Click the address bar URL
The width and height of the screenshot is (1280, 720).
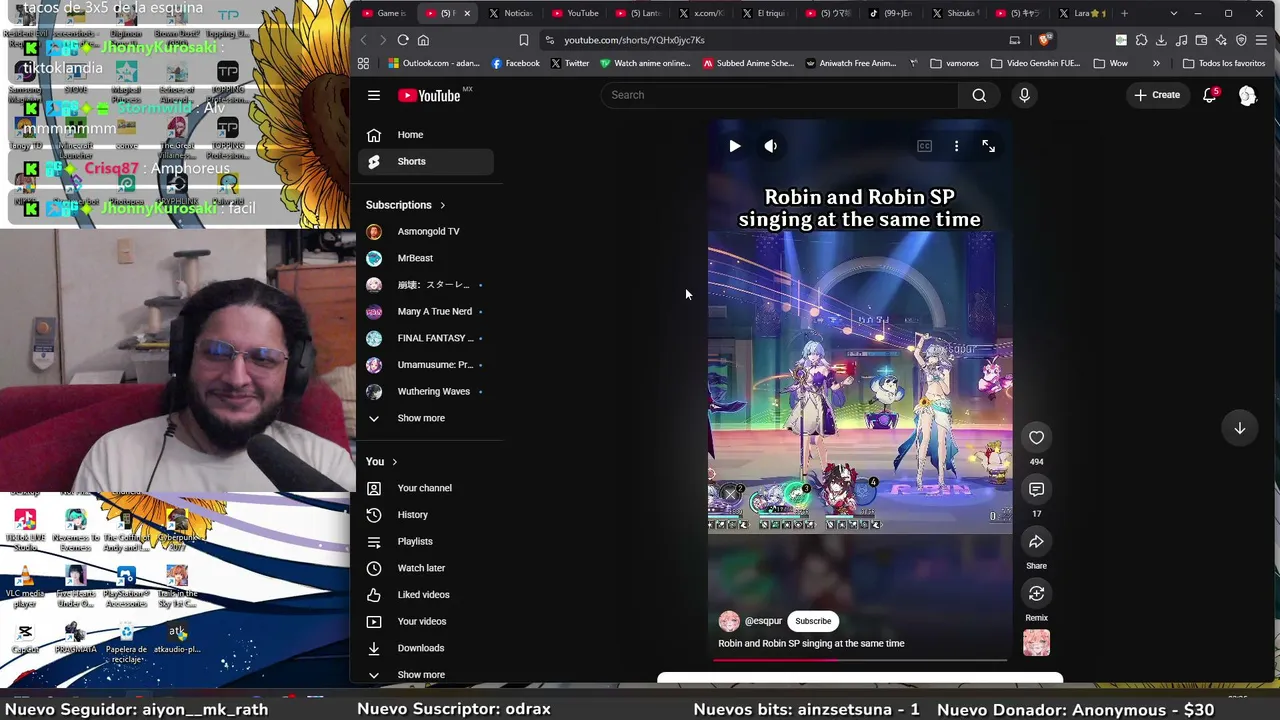click(x=634, y=40)
